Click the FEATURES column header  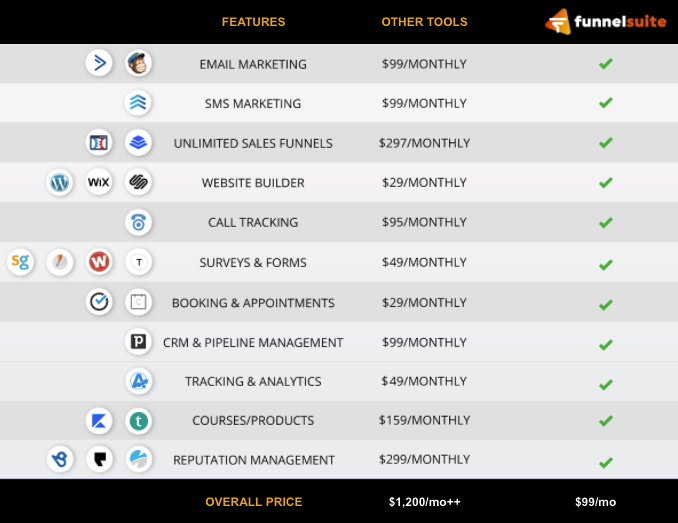pos(253,22)
